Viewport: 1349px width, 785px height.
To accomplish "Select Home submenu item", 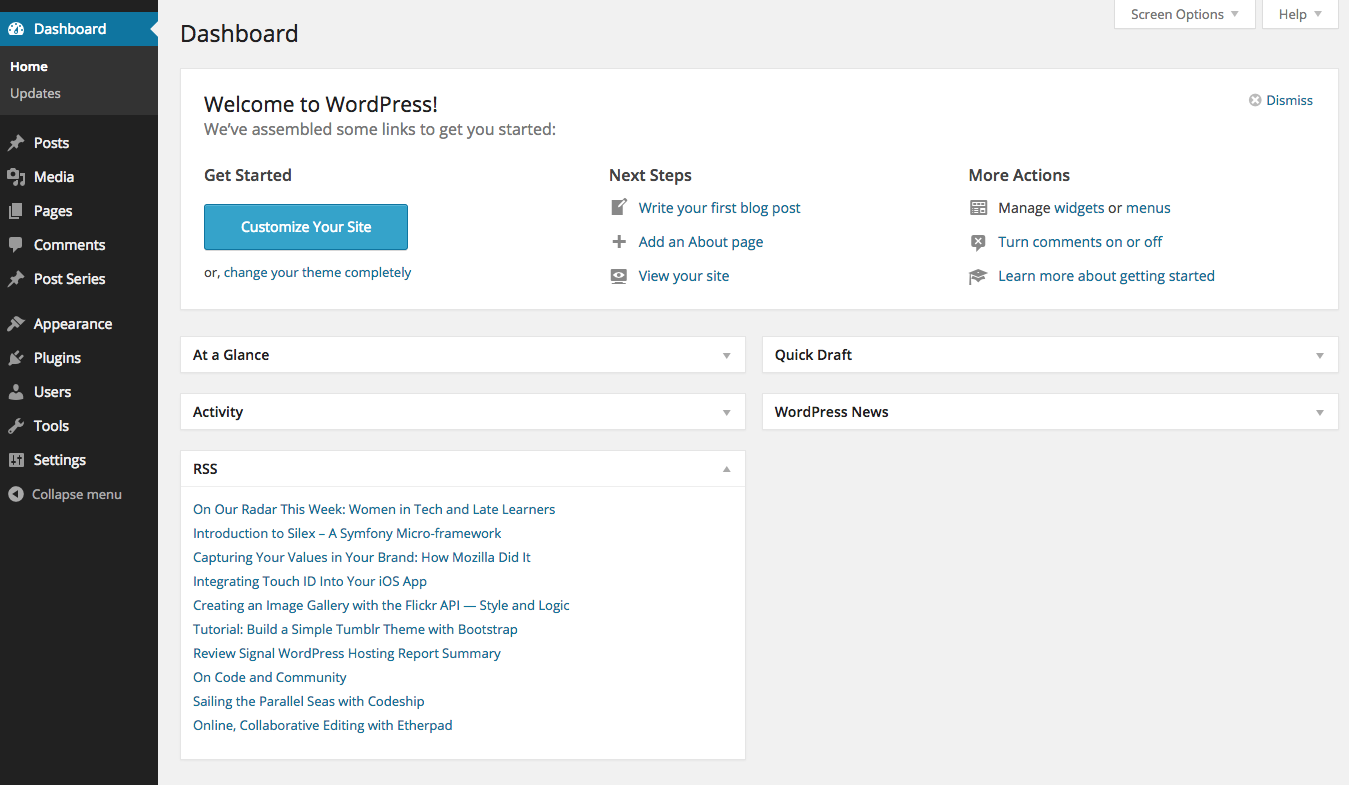I will pos(29,66).
